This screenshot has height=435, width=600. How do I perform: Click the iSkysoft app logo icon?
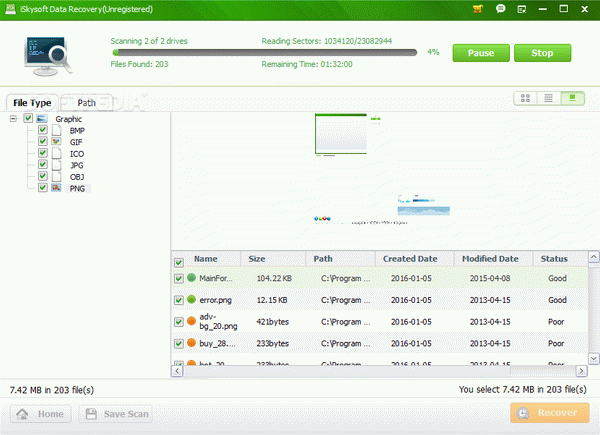[10, 9]
